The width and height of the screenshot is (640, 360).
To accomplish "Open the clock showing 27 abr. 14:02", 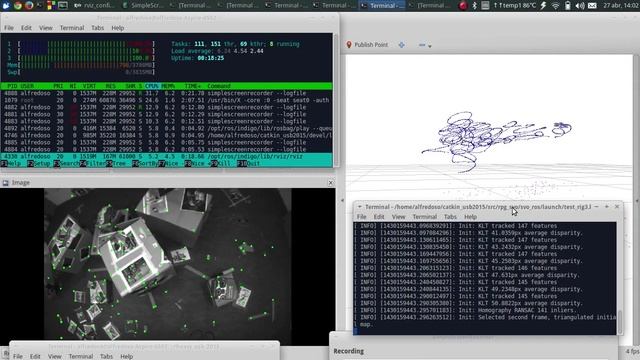I will [x=621, y=5].
